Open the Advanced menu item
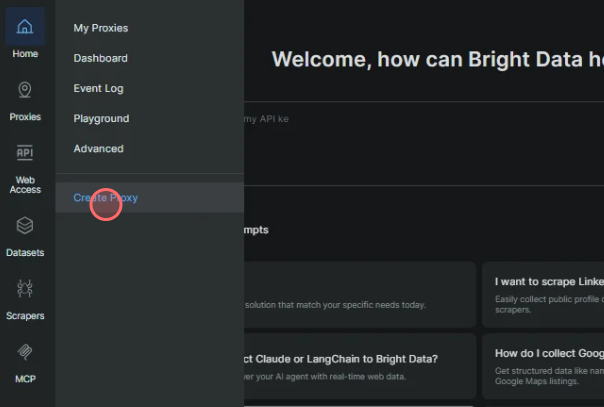604x407 pixels. pos(99,149)
